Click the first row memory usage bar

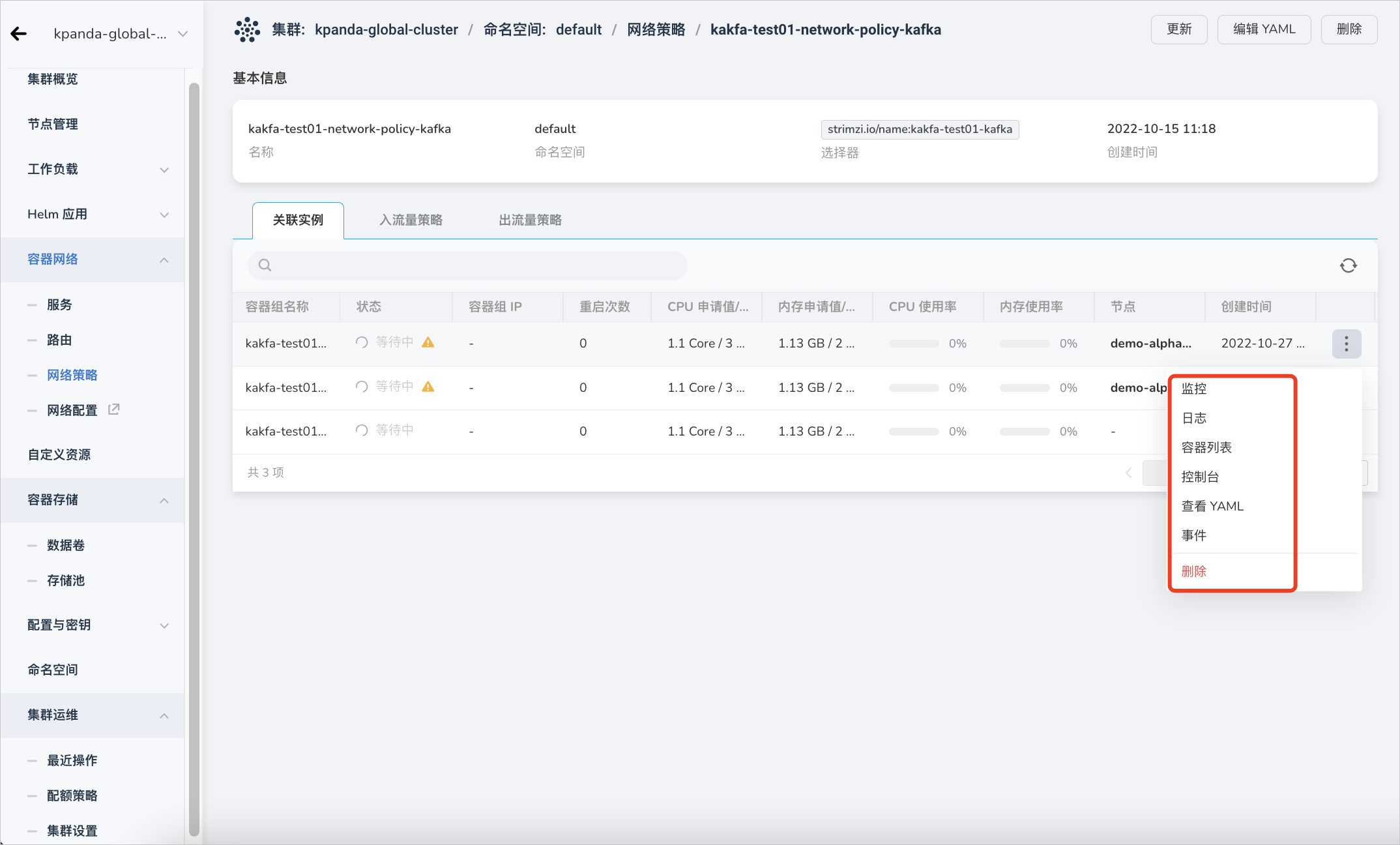(x=1025, y=344)
